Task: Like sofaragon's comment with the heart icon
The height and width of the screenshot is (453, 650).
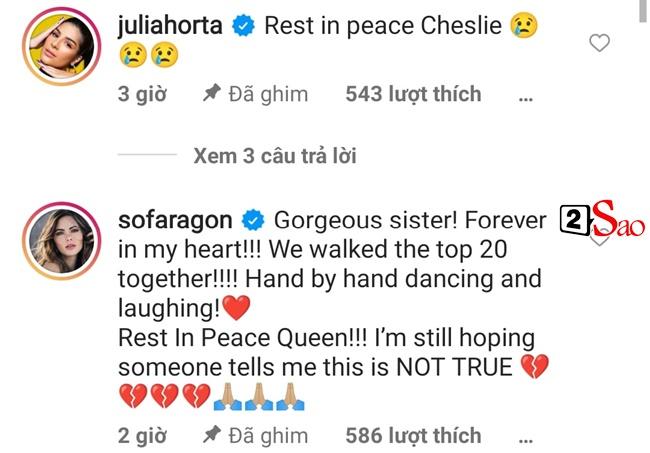Action: click(x=599, y=239)
